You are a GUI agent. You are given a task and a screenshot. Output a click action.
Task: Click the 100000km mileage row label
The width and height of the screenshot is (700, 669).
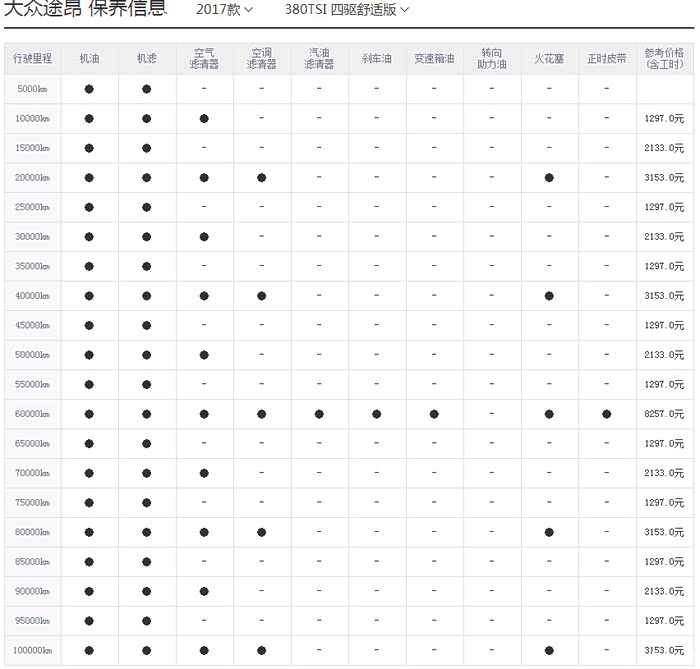click(x=32, y=650)
